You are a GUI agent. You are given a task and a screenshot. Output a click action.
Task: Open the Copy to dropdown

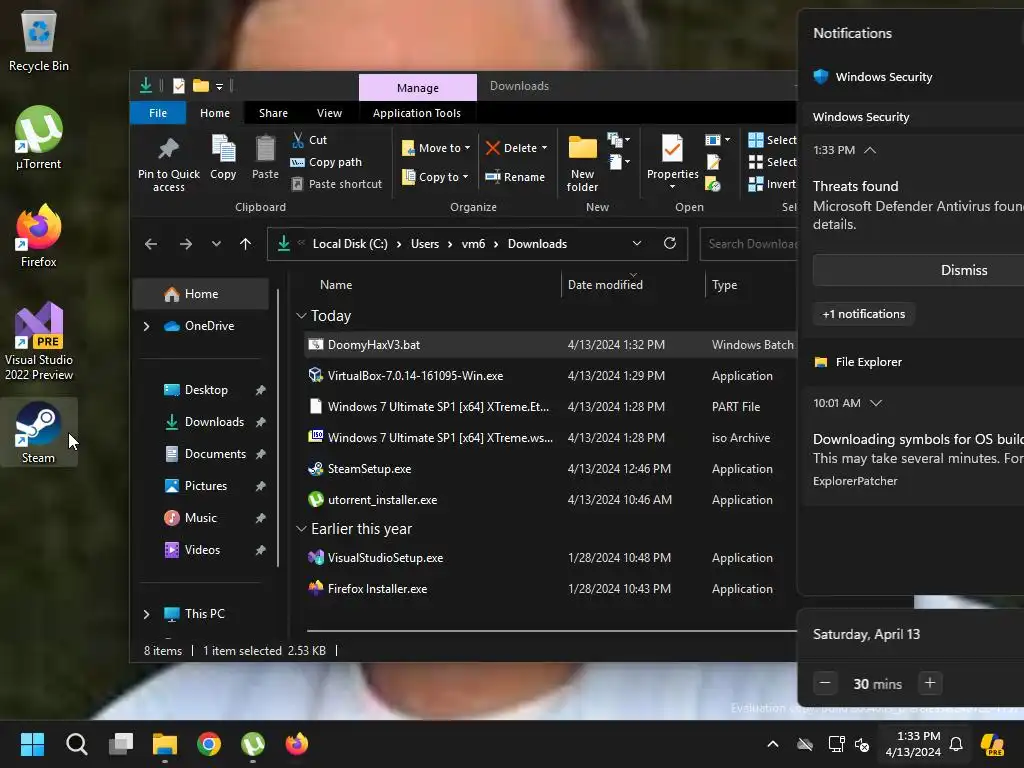pyautogui.click(x=435, y=177)
